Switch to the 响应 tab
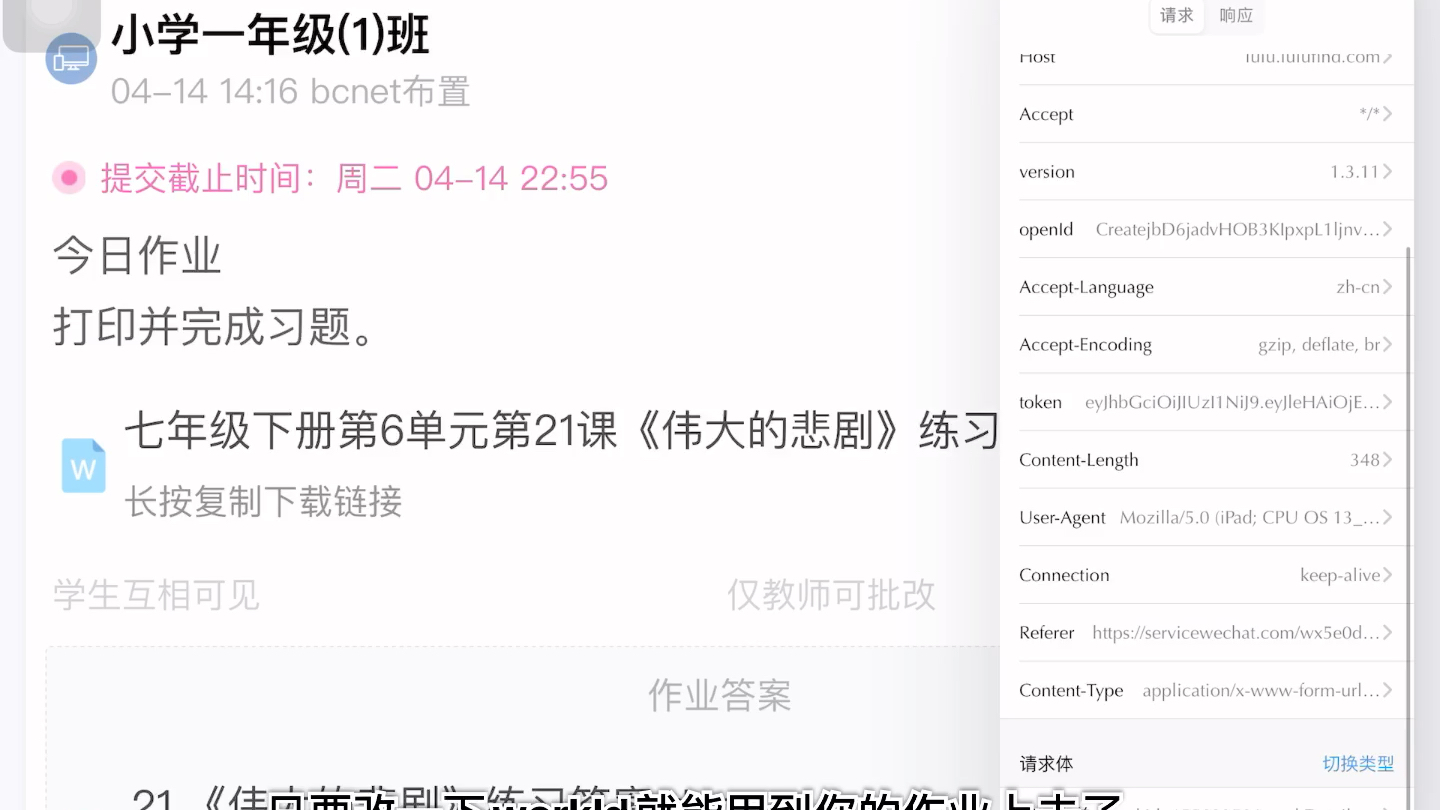The width and height of the screenshot is (1440, 810). click(x=1236, y=15)
